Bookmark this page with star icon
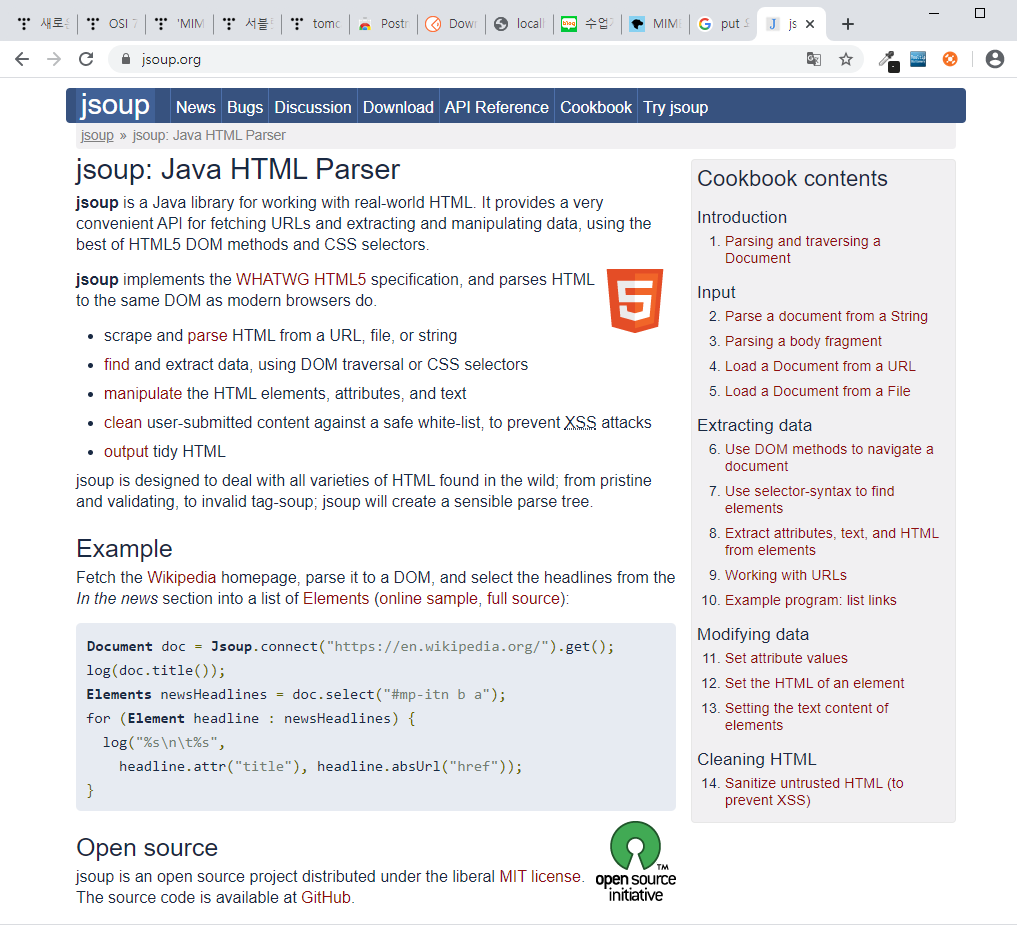1017x925 pixels. pyautogui.click(x=846, y=59)
